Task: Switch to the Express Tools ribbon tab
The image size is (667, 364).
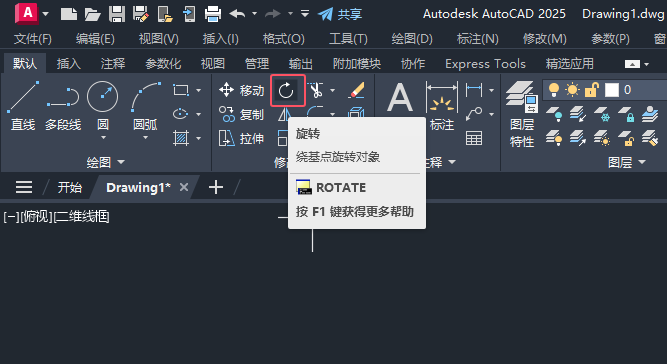Action: [485, 64]
